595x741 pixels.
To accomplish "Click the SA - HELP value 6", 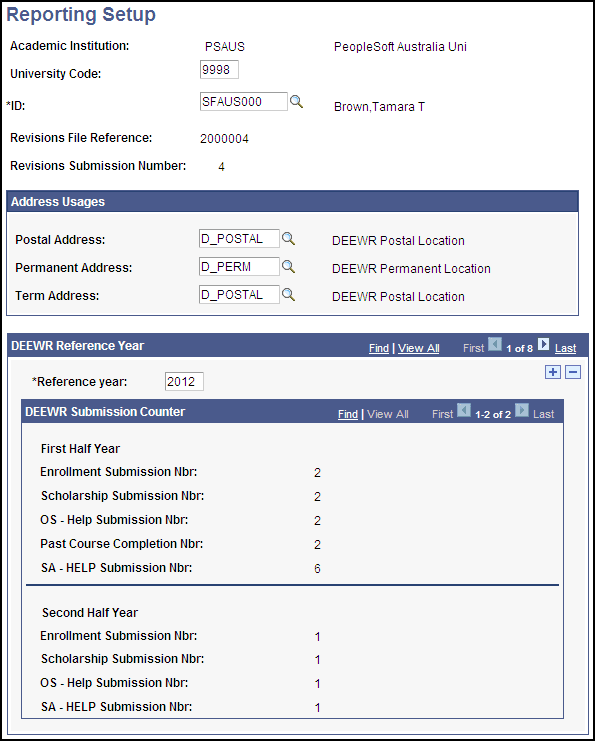I will point(317,569).
